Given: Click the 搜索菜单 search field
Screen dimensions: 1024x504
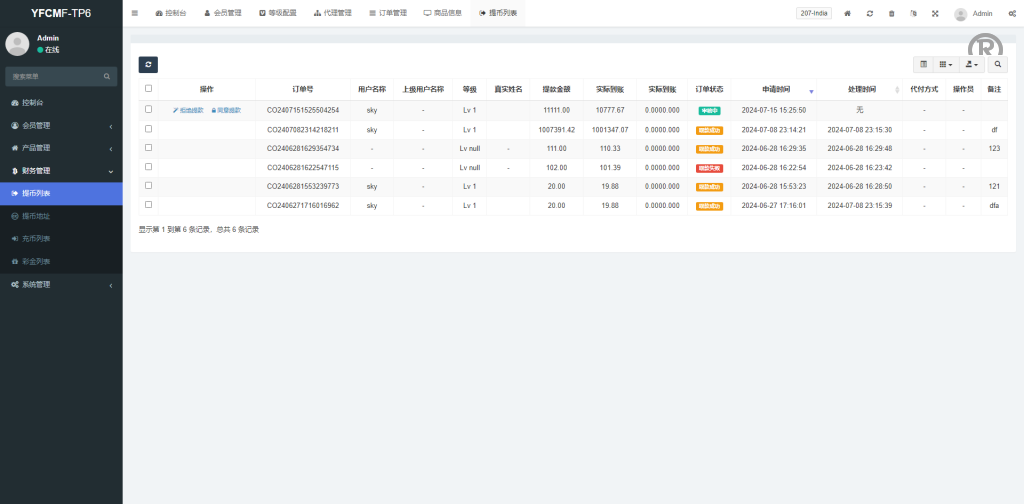Looking at the screenshot, I should click(55, 76).
